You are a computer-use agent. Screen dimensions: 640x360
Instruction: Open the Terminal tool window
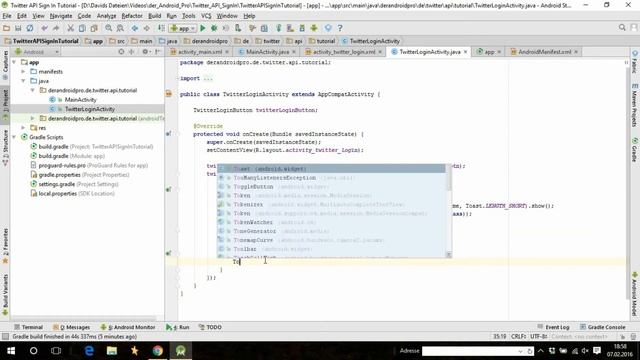point(28,327)
